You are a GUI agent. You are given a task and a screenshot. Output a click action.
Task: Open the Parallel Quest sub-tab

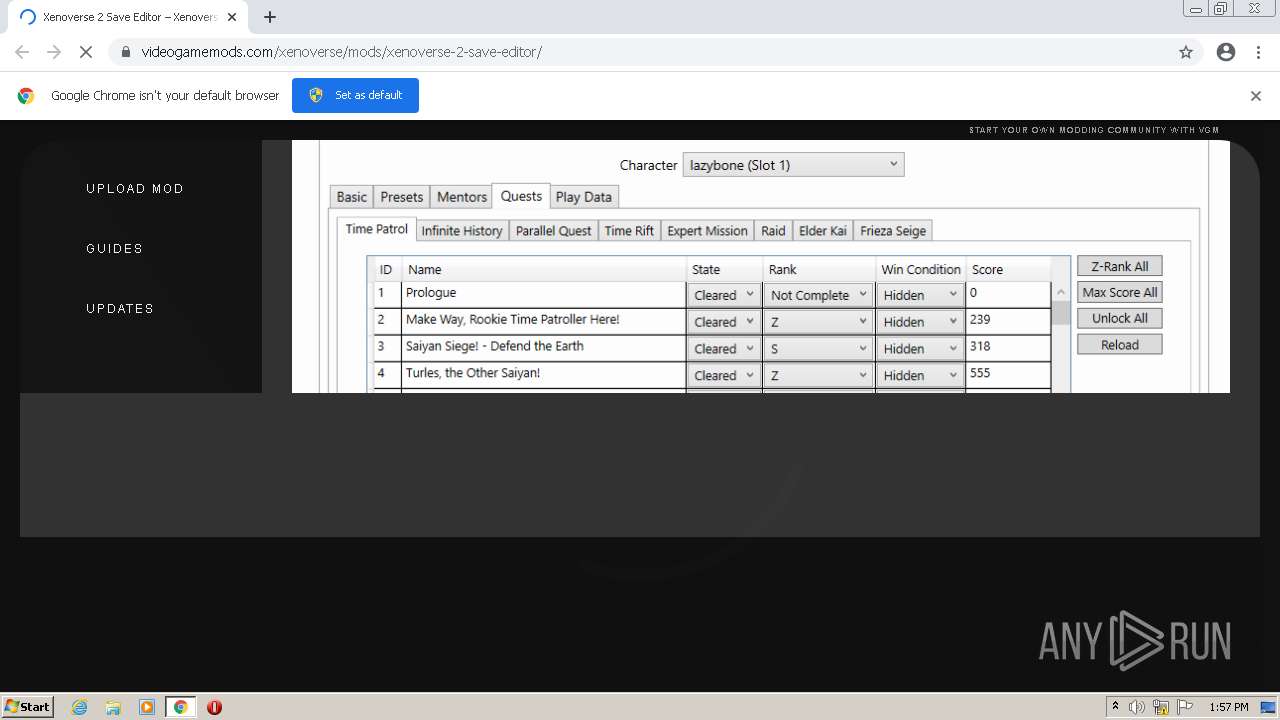(554, 231)
